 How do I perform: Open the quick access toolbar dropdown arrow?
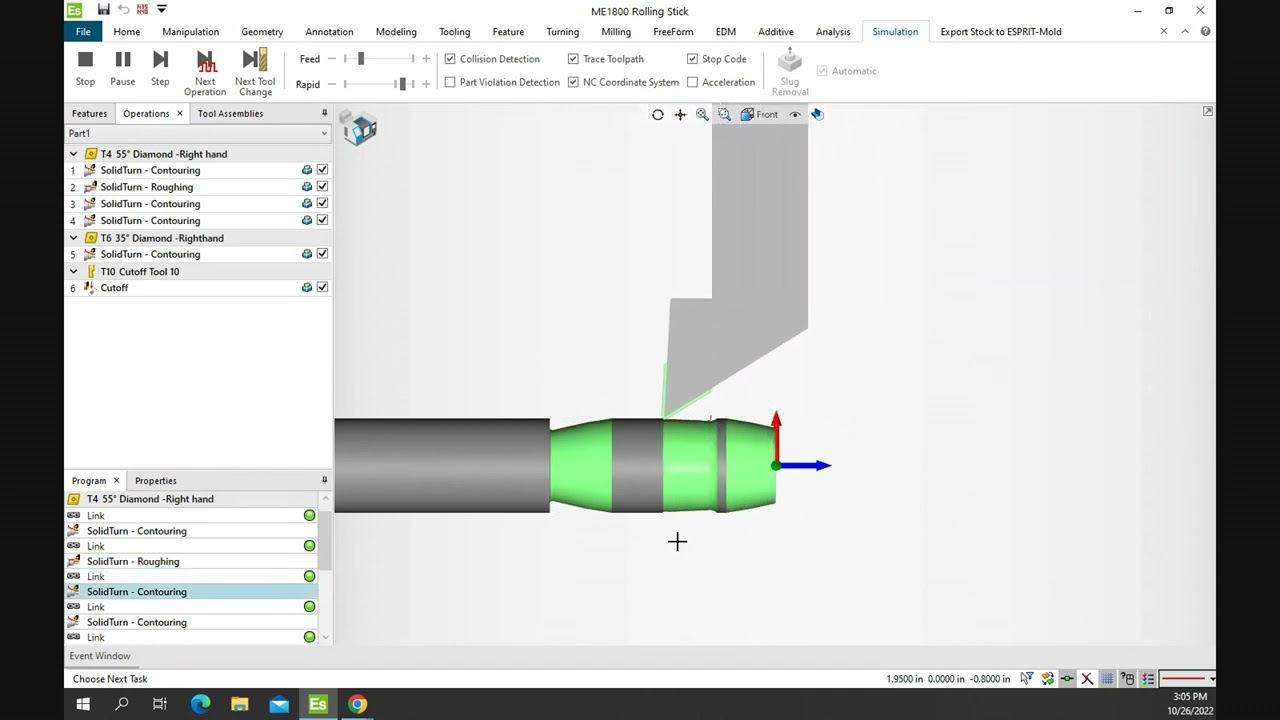tap(161, 10)
